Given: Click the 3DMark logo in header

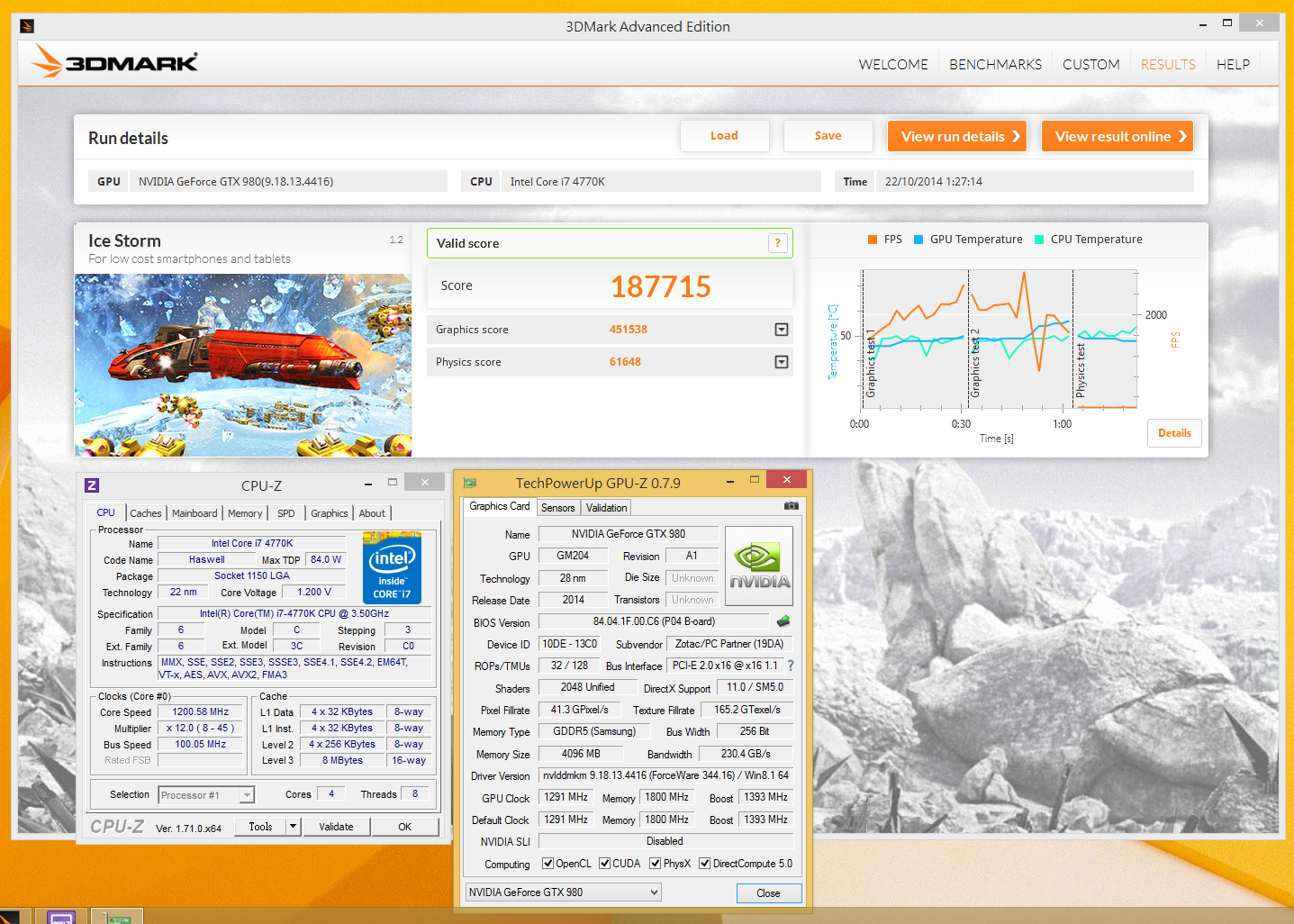Looking at the screenshot, I should [114, 61].
